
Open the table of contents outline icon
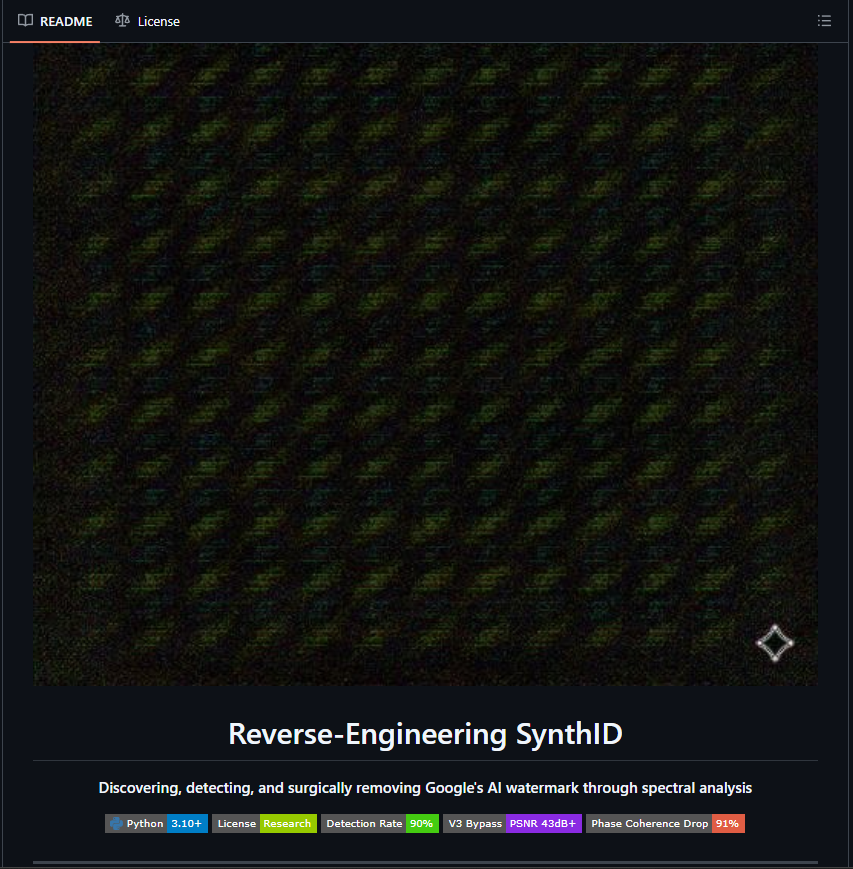tap(824, 21)
